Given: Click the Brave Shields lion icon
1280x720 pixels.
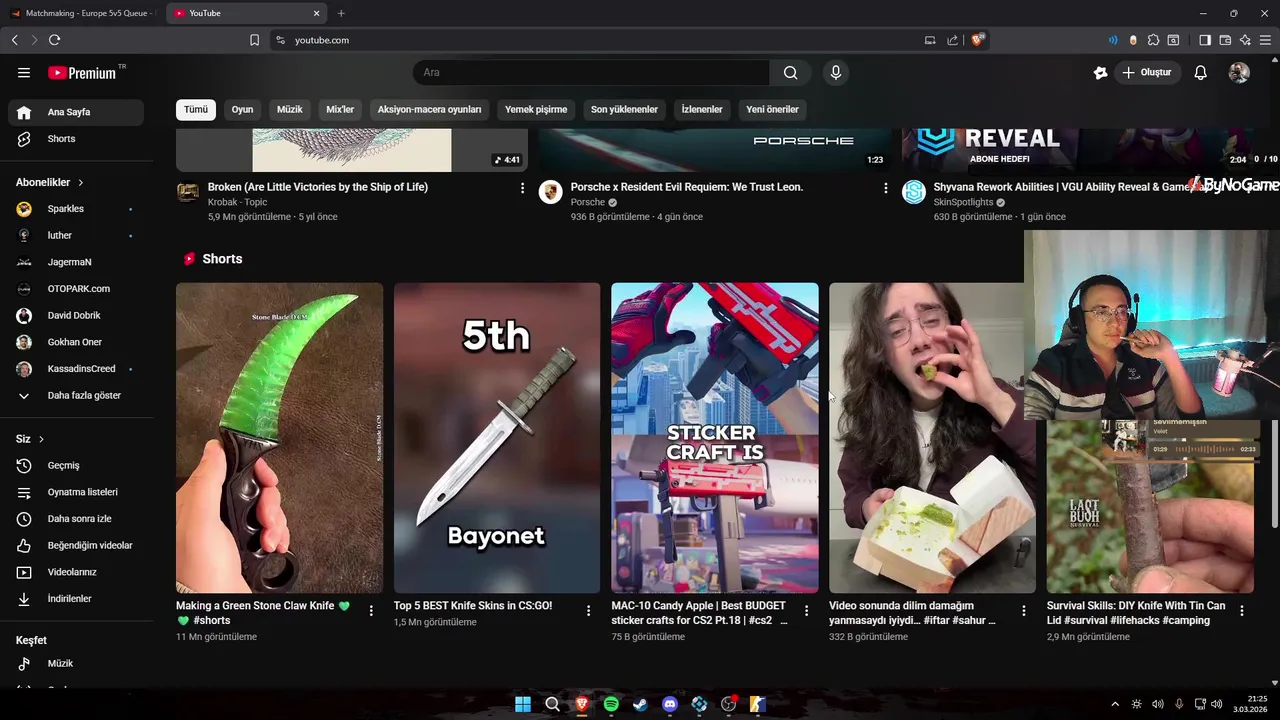Looking at the screenshot, I should click(977, 40).
